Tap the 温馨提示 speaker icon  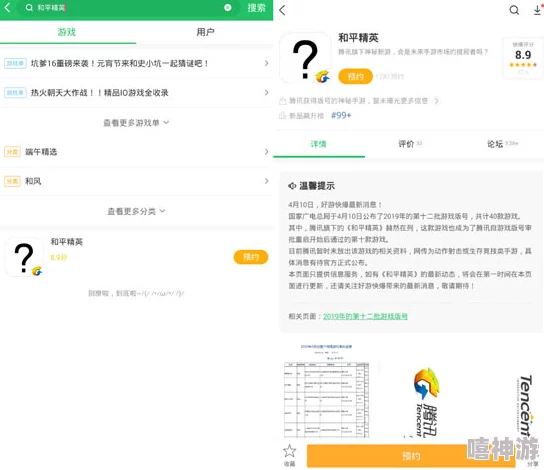coord(292,186)
